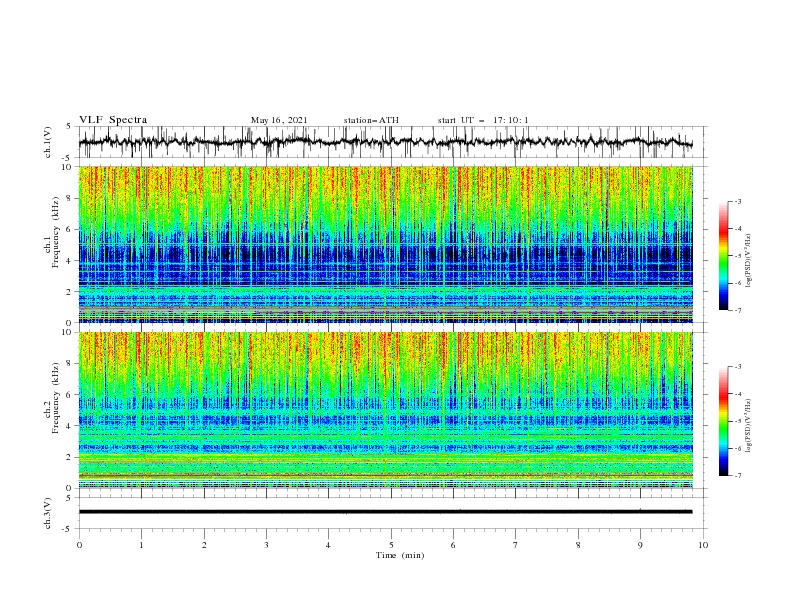Image resolution: width=792 pixels, height=612 pixels.
Task: Click the ch.2 'log(PSD)(V²/Hz)' colorbar label
Action: pyautogui.click(x=748, y=426)
